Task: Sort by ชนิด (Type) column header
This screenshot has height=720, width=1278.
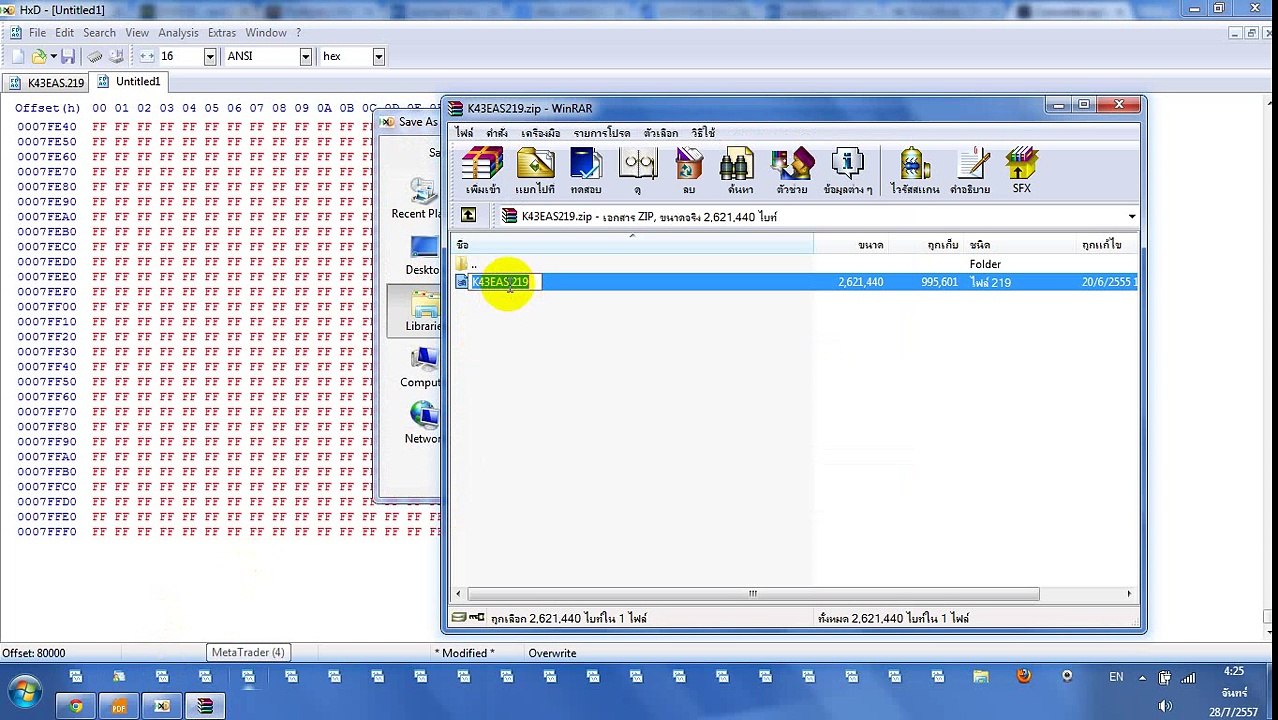Action: pos(1019,245)
